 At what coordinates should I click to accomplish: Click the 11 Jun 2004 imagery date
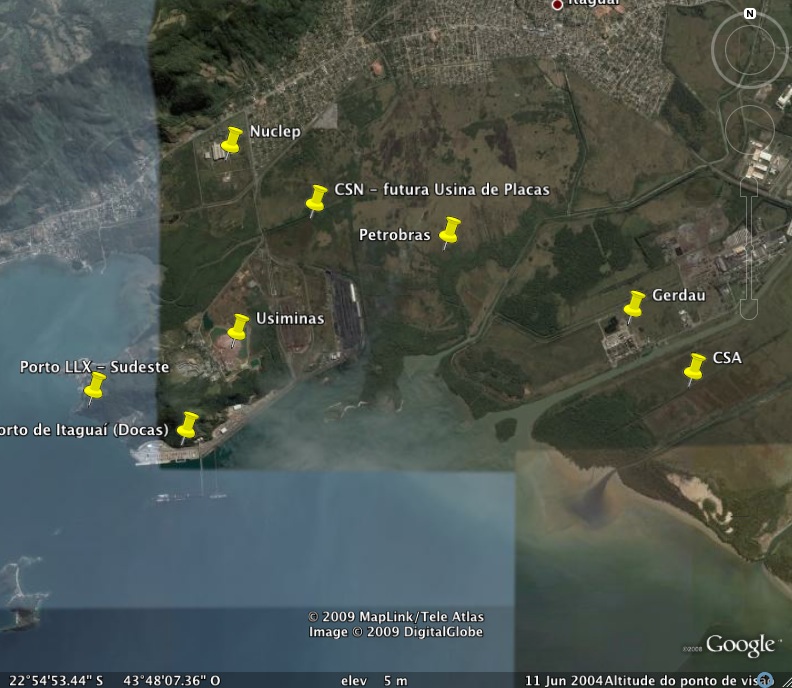tap(564, 680)
